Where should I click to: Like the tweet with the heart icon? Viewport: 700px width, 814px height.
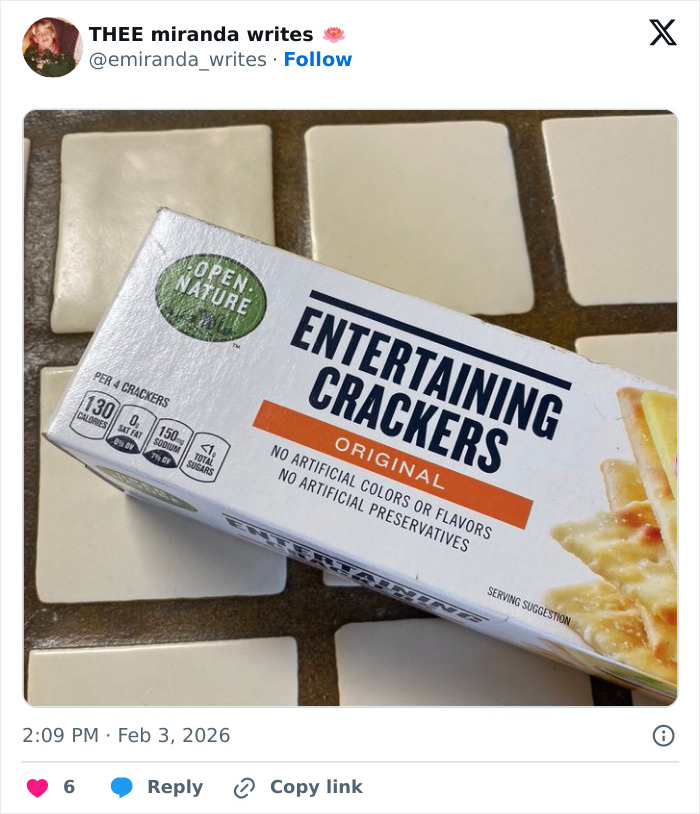pos(37,788)
